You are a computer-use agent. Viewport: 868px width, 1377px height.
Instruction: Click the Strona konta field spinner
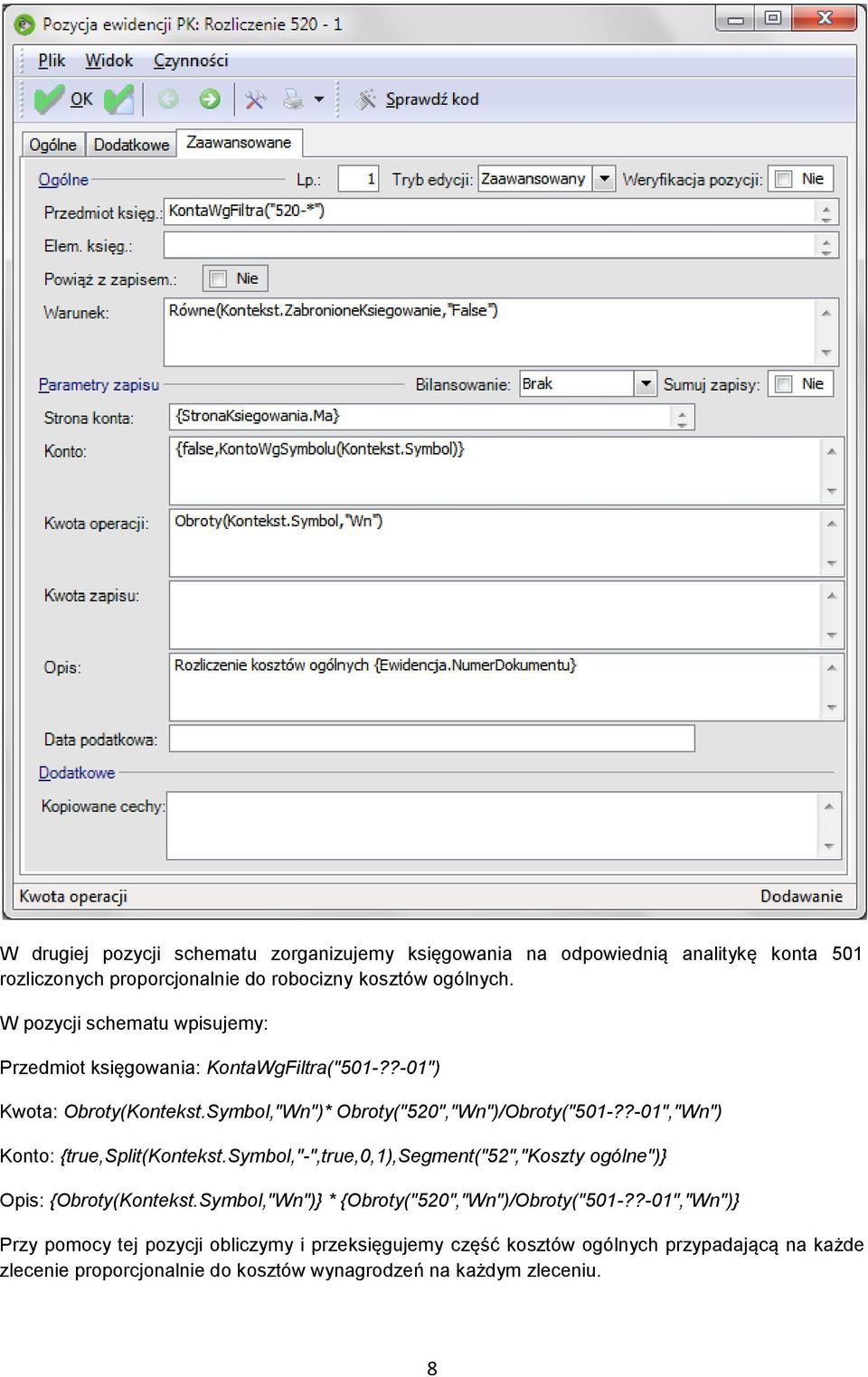(x=683, y=417)
